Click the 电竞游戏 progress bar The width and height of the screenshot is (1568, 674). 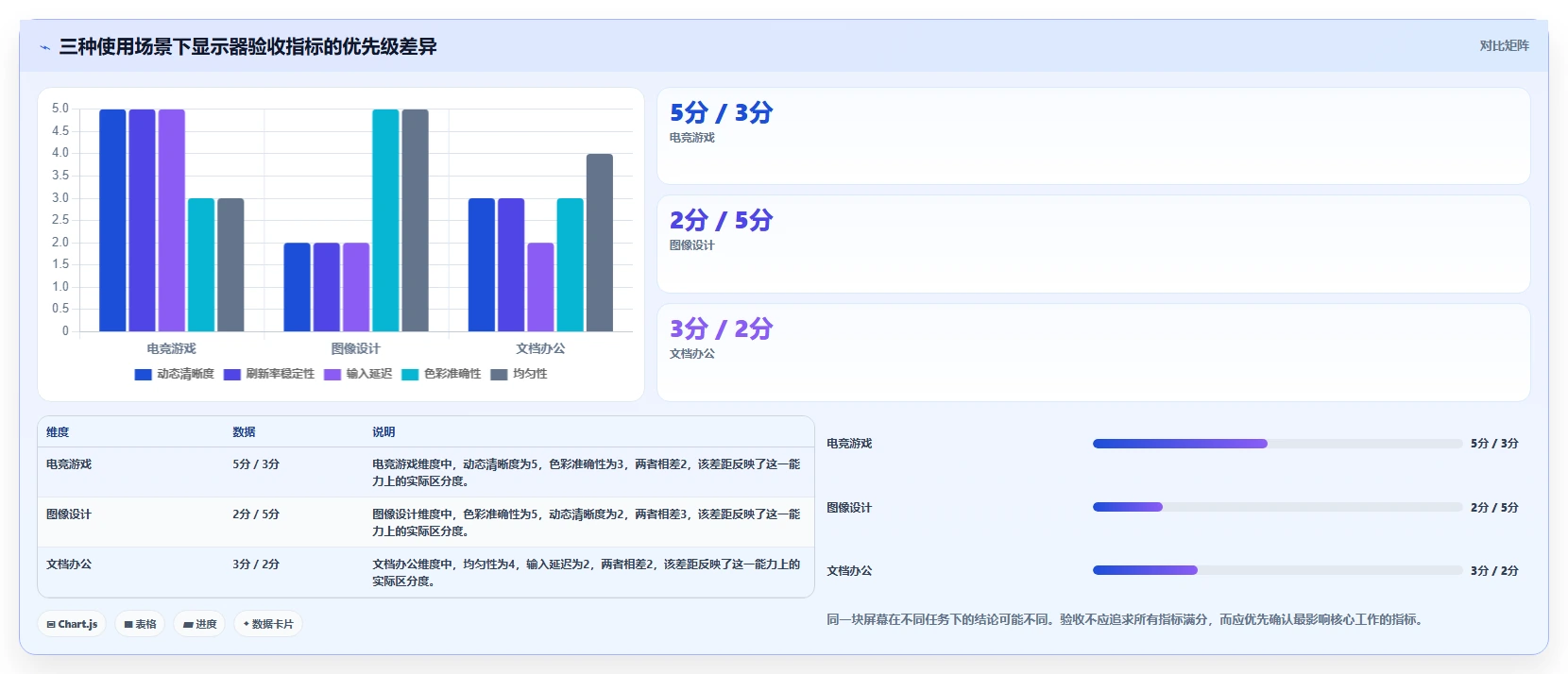coord(1277,444)
